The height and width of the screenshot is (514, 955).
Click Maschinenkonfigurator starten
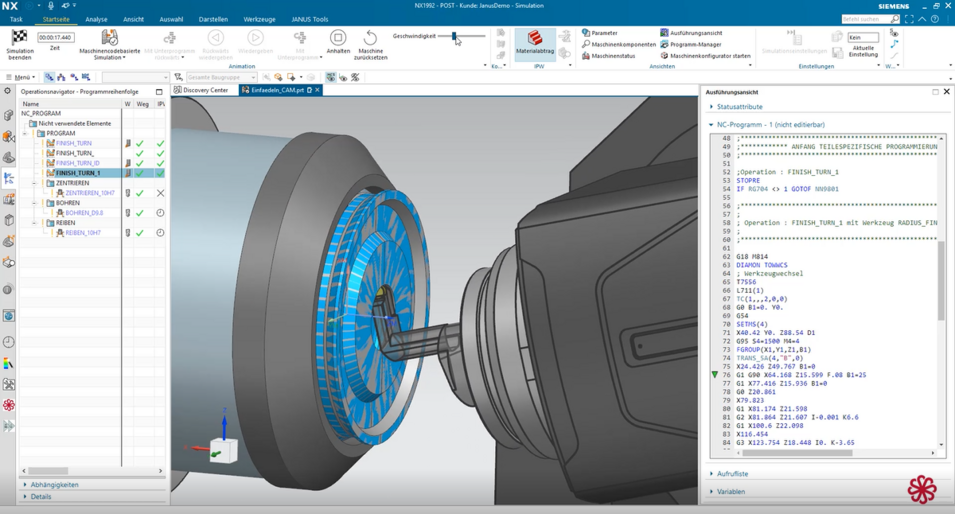click(705, 56)
